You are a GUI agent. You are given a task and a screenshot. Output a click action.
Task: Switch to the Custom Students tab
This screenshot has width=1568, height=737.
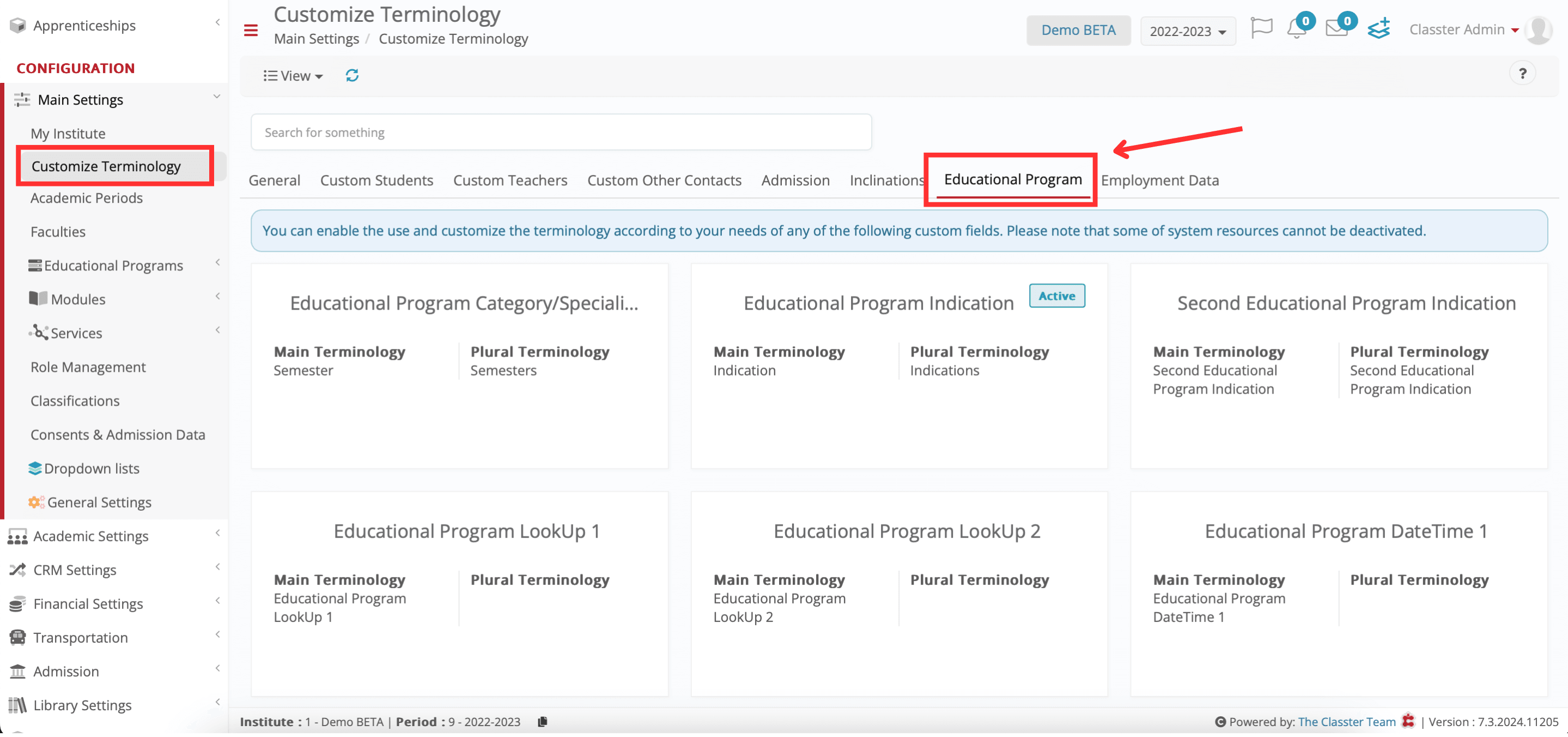pyautogui.click(x=377, y=180)
